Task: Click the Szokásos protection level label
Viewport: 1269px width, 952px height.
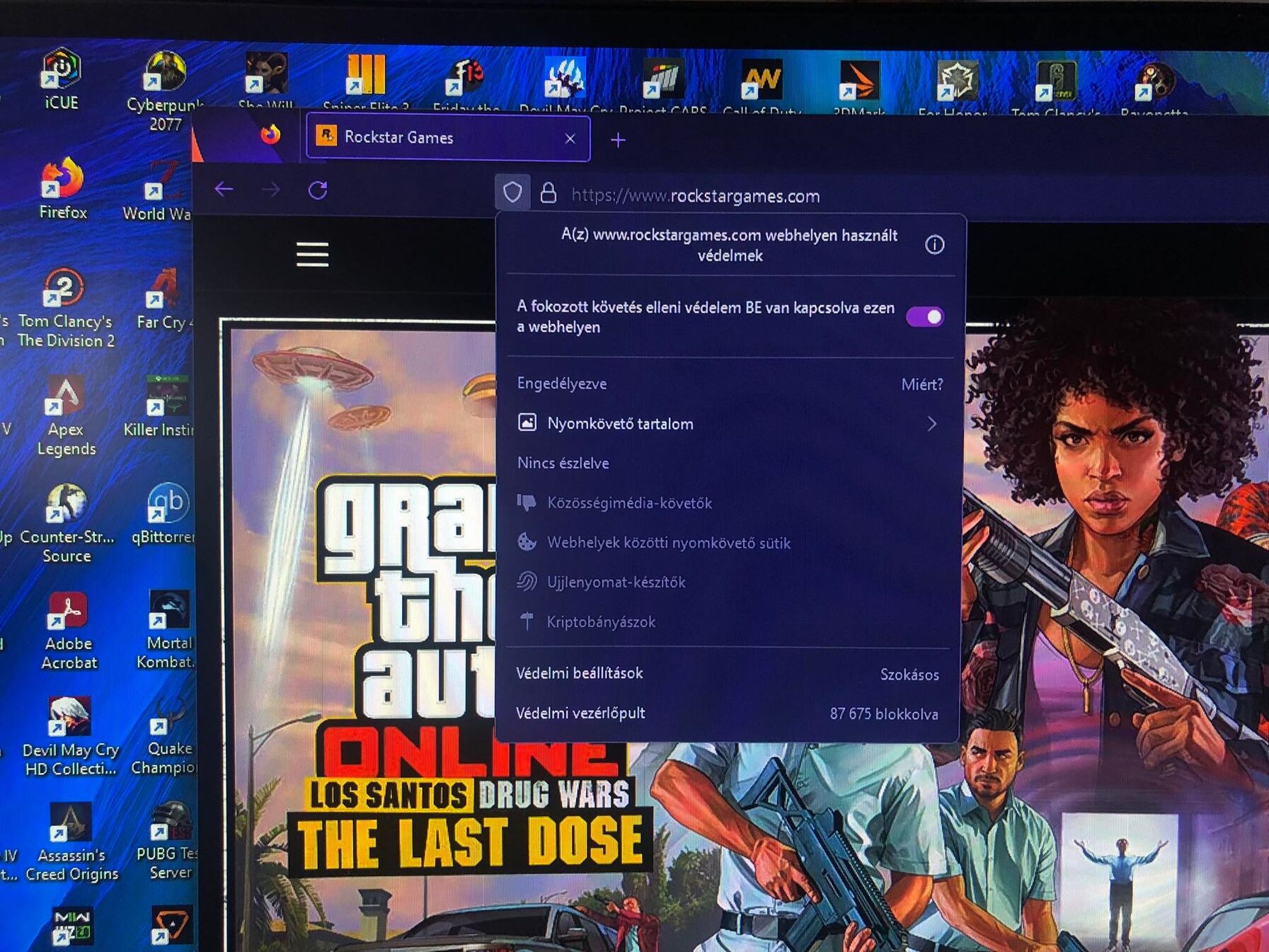Action: click(909, 675)
